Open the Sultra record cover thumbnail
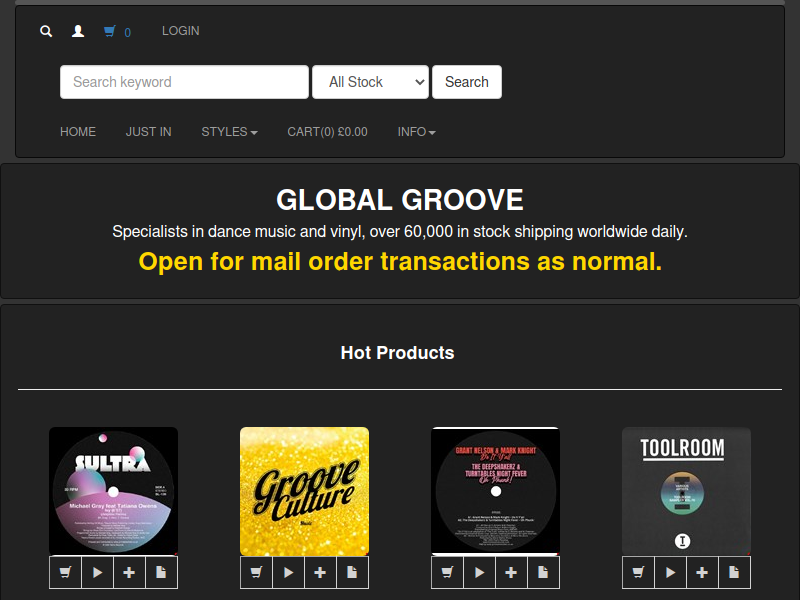800x600 pixels. tap(113, 491)
